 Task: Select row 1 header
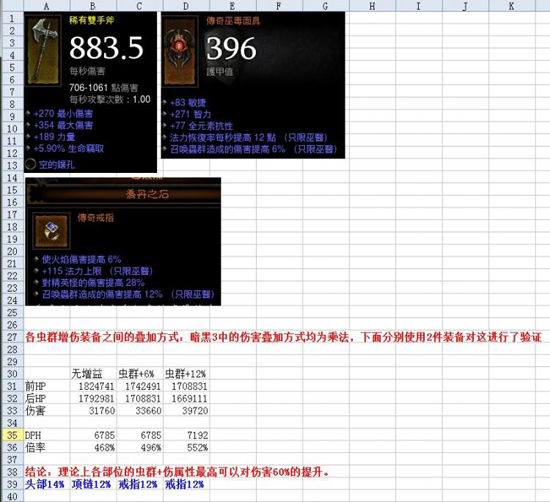[x=12, y=18]
